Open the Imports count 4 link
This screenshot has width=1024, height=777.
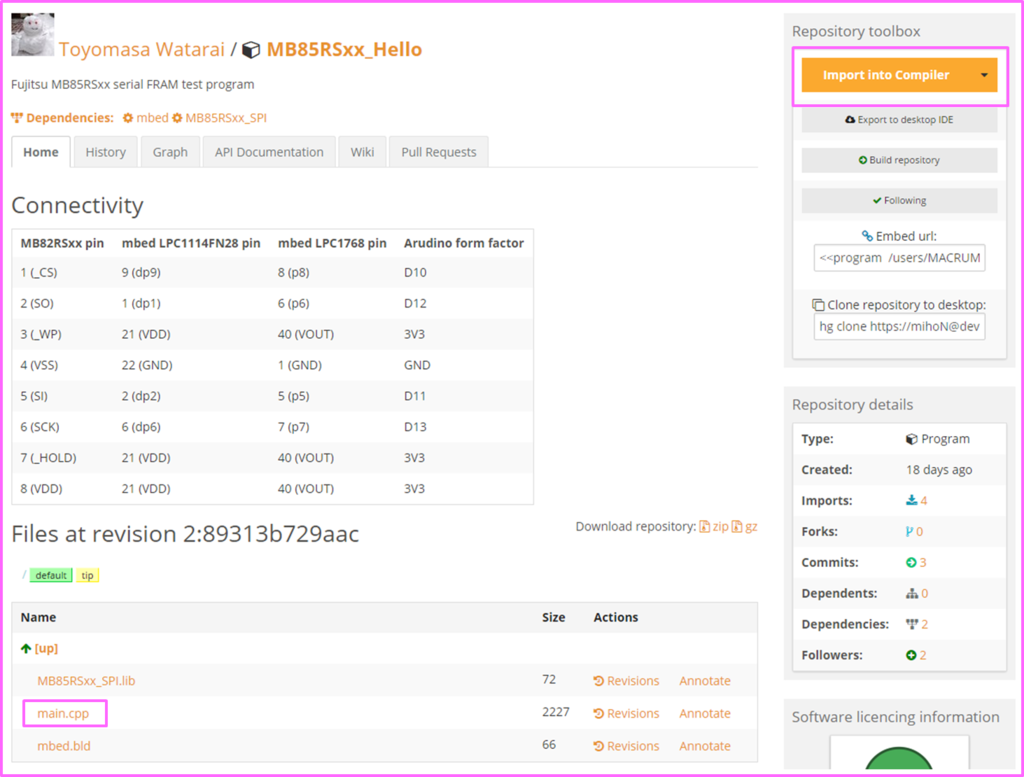(x=924, y=501)
